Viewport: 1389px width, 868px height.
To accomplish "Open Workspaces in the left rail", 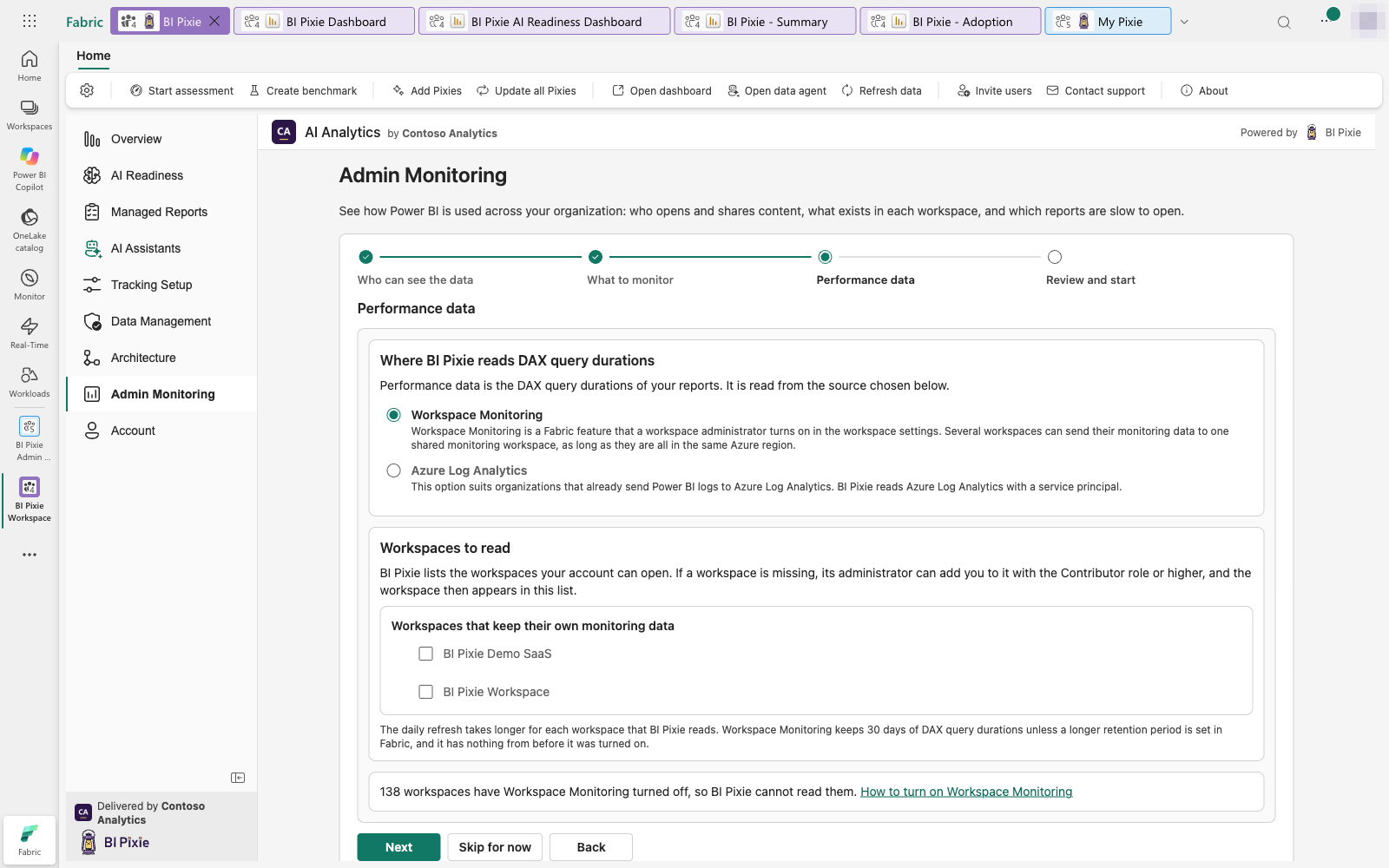I will (30, 115).
